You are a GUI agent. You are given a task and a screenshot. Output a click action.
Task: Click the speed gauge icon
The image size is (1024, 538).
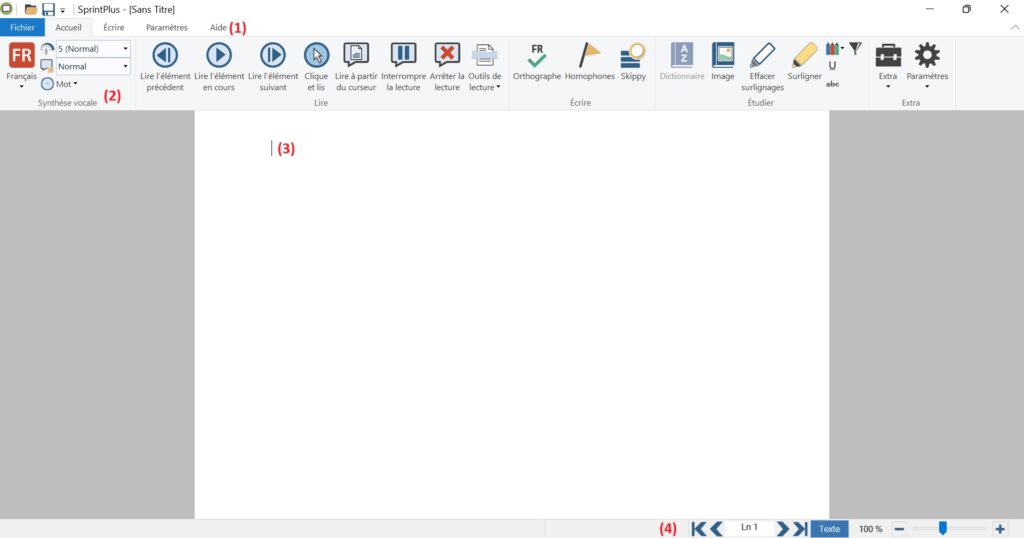click(x=47, y=48)
